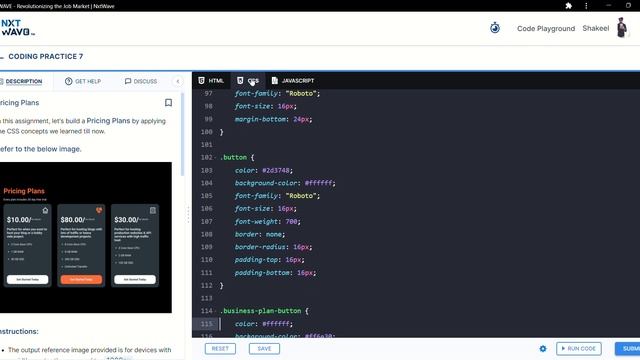Click the #2d3748 color value on line 103

[x=277, y=170]
